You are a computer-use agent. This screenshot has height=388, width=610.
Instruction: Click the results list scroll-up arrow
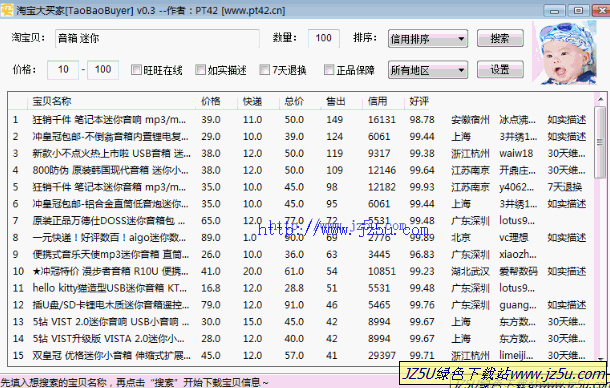coord(601,99)
